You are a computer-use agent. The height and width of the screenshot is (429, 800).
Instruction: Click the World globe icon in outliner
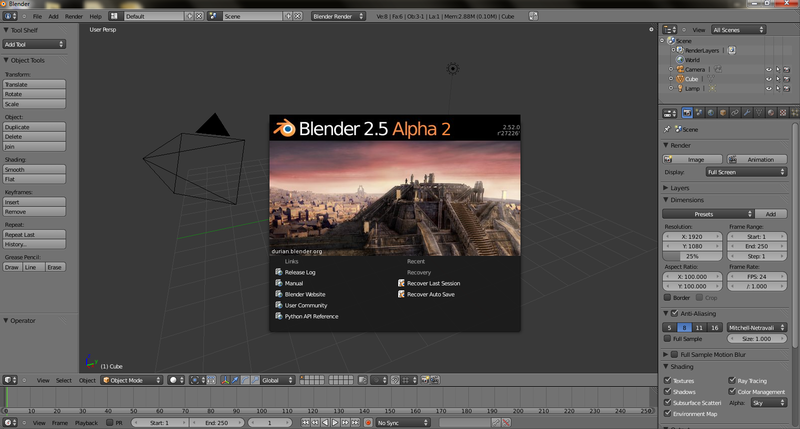coord(680,60)
